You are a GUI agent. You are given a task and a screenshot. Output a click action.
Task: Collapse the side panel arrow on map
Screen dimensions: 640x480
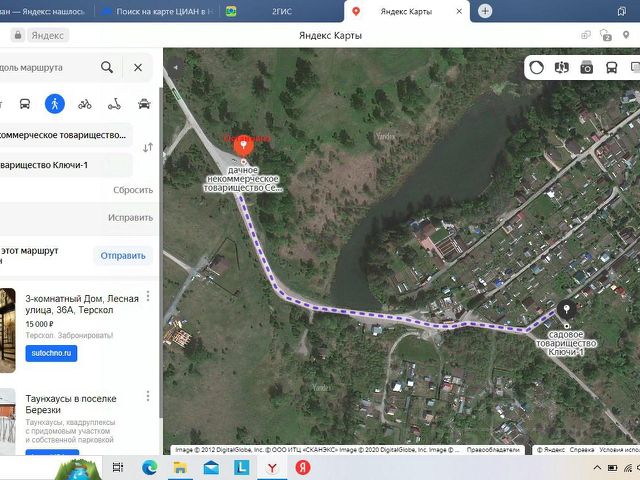coord(176,67)
